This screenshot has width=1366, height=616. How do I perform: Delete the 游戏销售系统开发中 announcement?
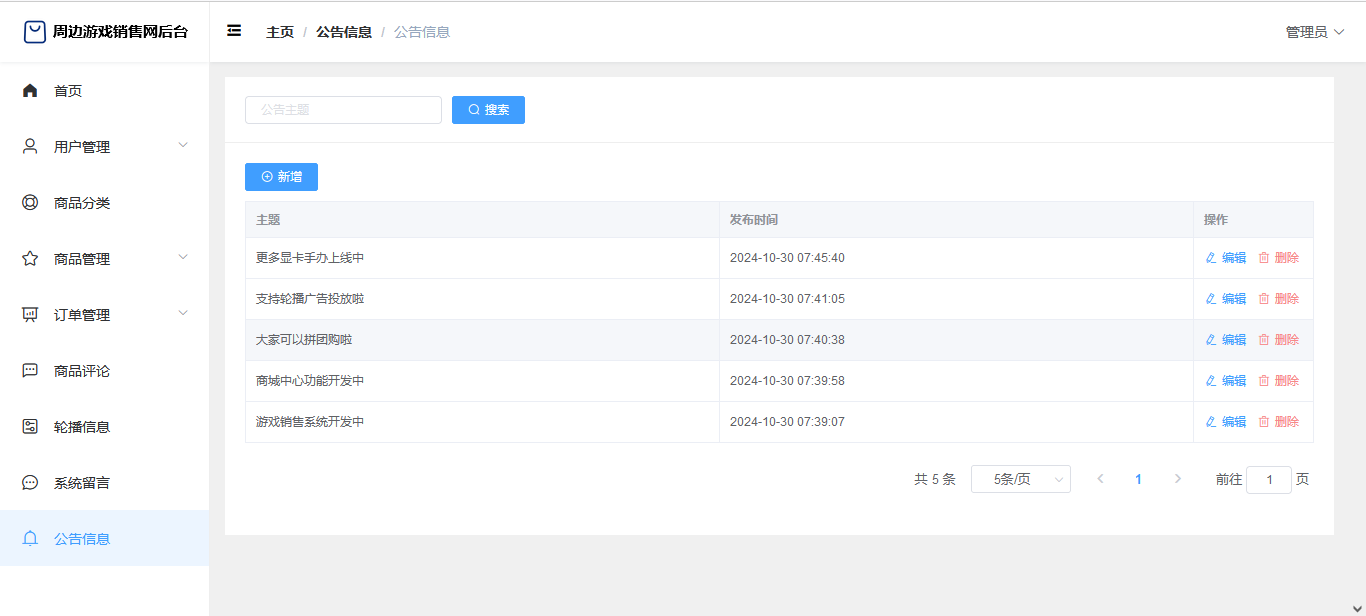1279,422
